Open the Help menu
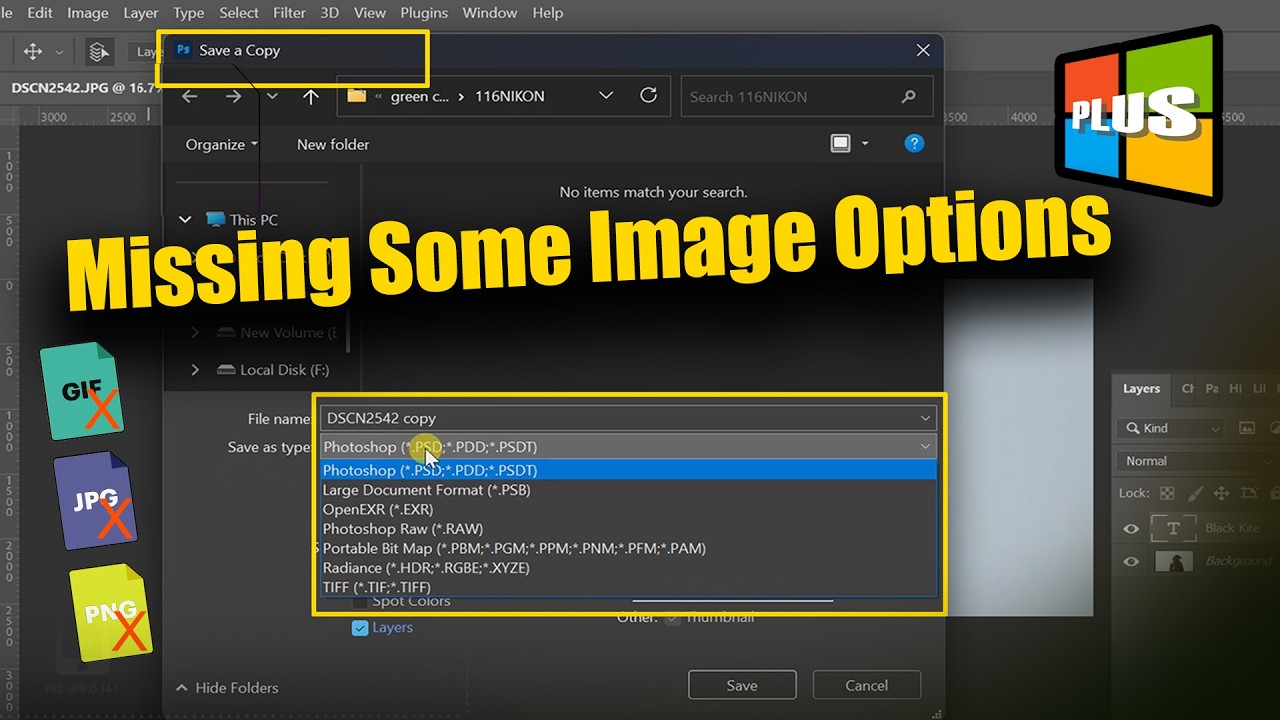 coord(548,13)
